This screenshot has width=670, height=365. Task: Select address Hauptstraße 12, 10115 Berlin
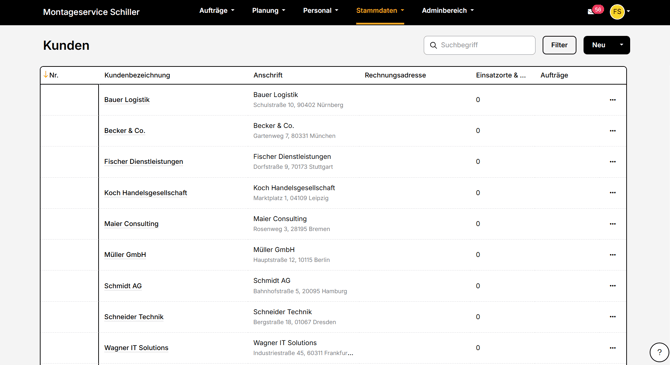tap(291, 260)
